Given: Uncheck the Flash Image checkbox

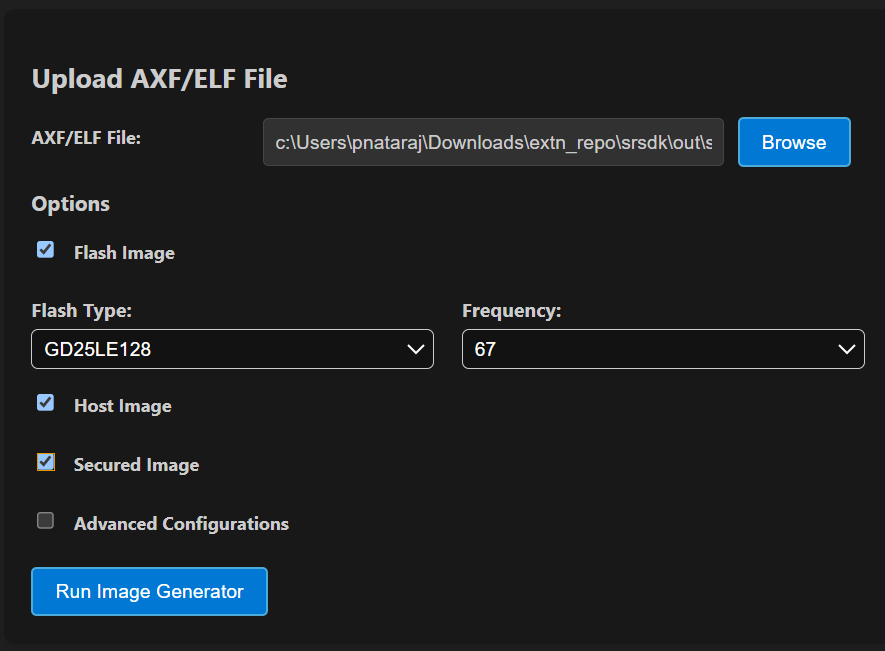Looking at the screenshot, I should (x=45, y=250).
